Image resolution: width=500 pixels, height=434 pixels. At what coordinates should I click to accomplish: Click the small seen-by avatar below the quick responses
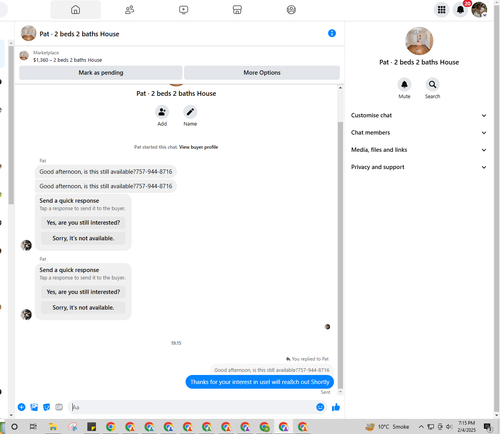tap(327, 327)
